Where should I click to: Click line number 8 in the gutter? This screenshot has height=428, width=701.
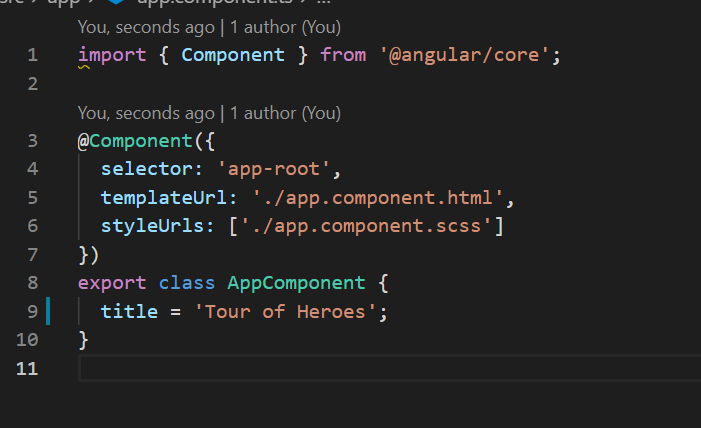(x=33, y=284)
